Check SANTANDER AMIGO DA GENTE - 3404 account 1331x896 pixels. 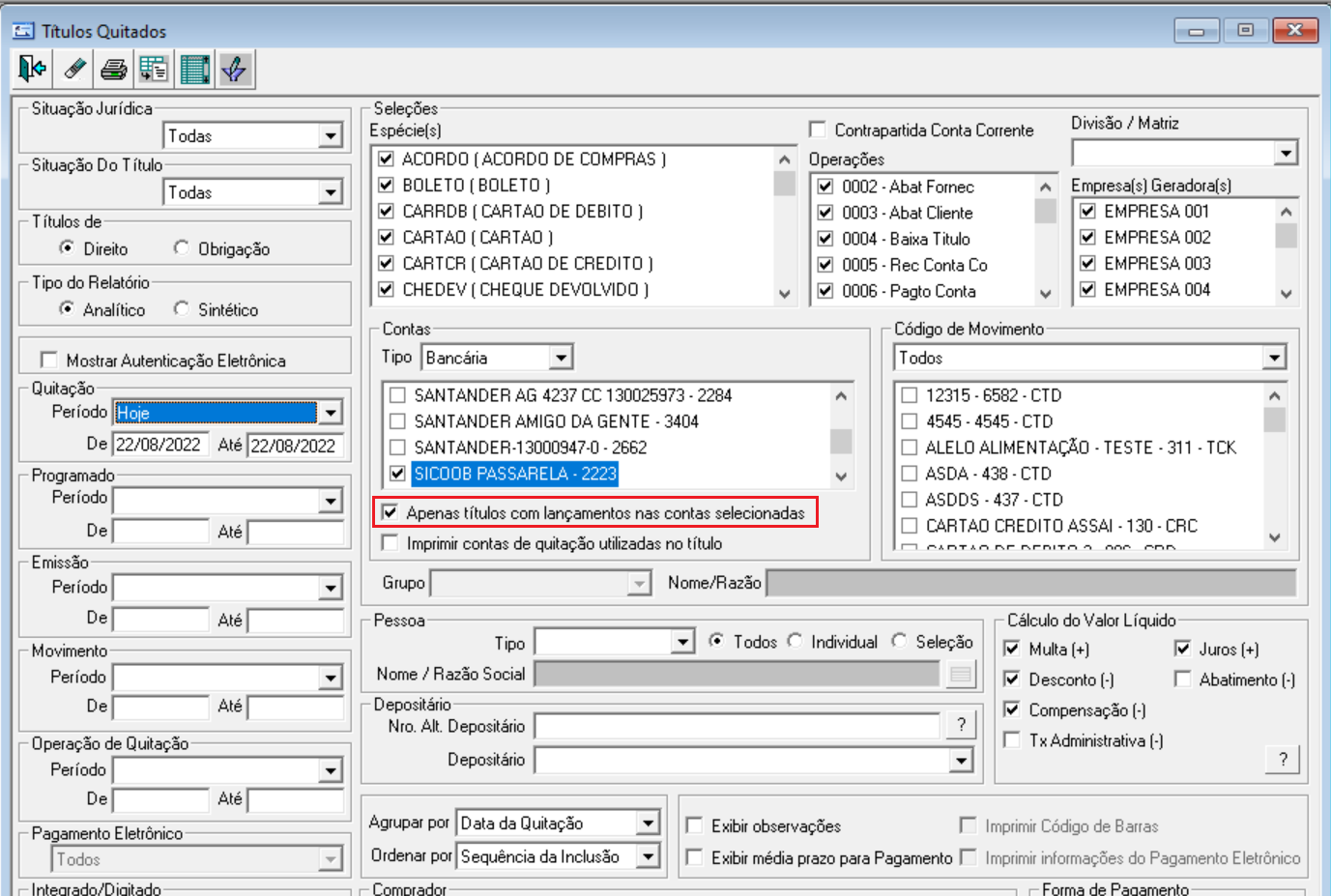[397, 421]
